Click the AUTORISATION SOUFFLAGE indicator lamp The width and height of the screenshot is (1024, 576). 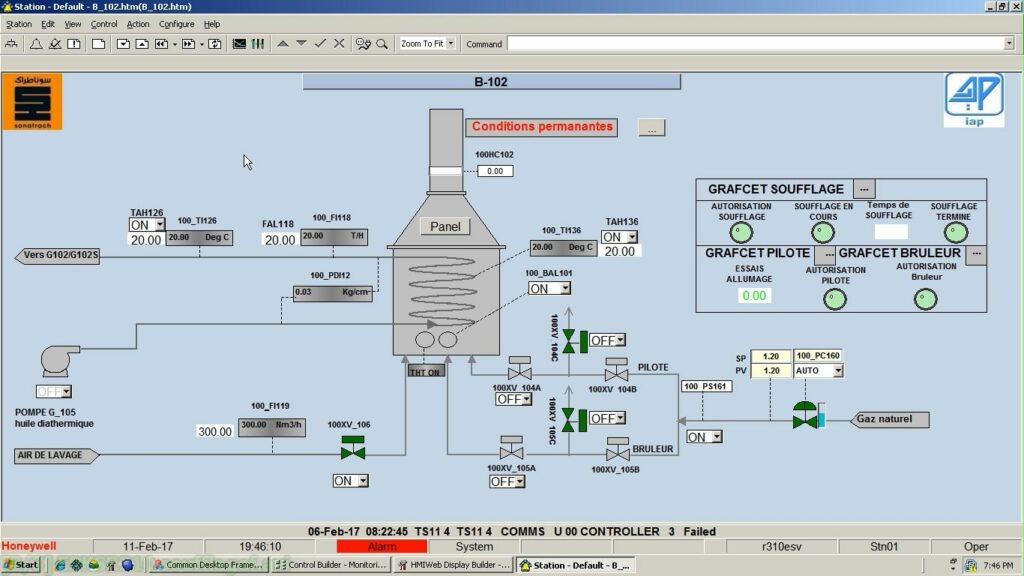coord(740,232)
